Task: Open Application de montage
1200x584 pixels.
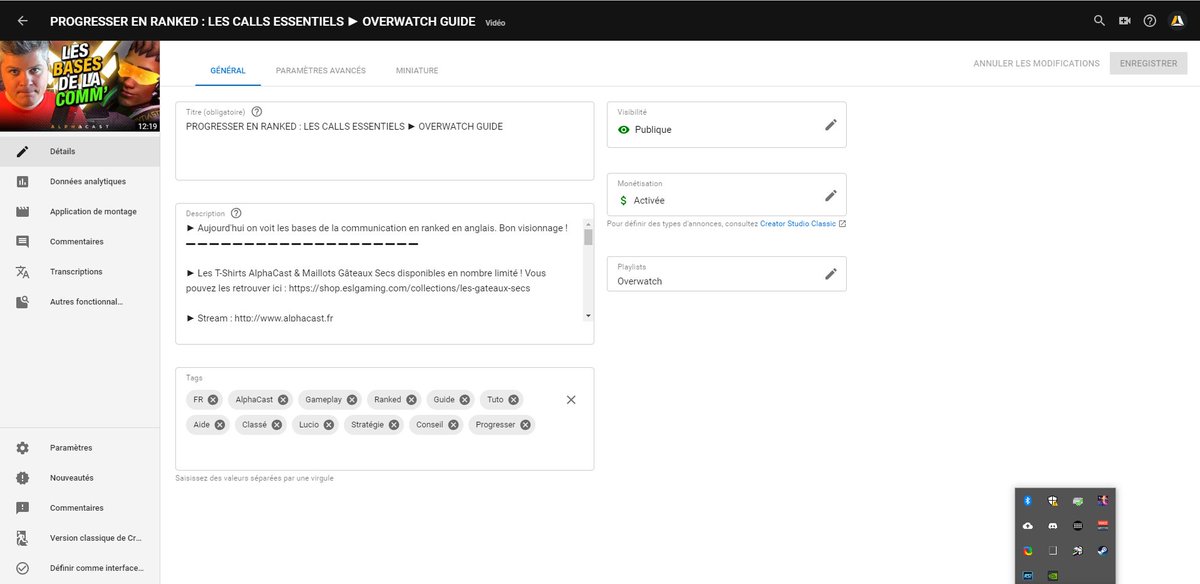Action: pos(80,212)
